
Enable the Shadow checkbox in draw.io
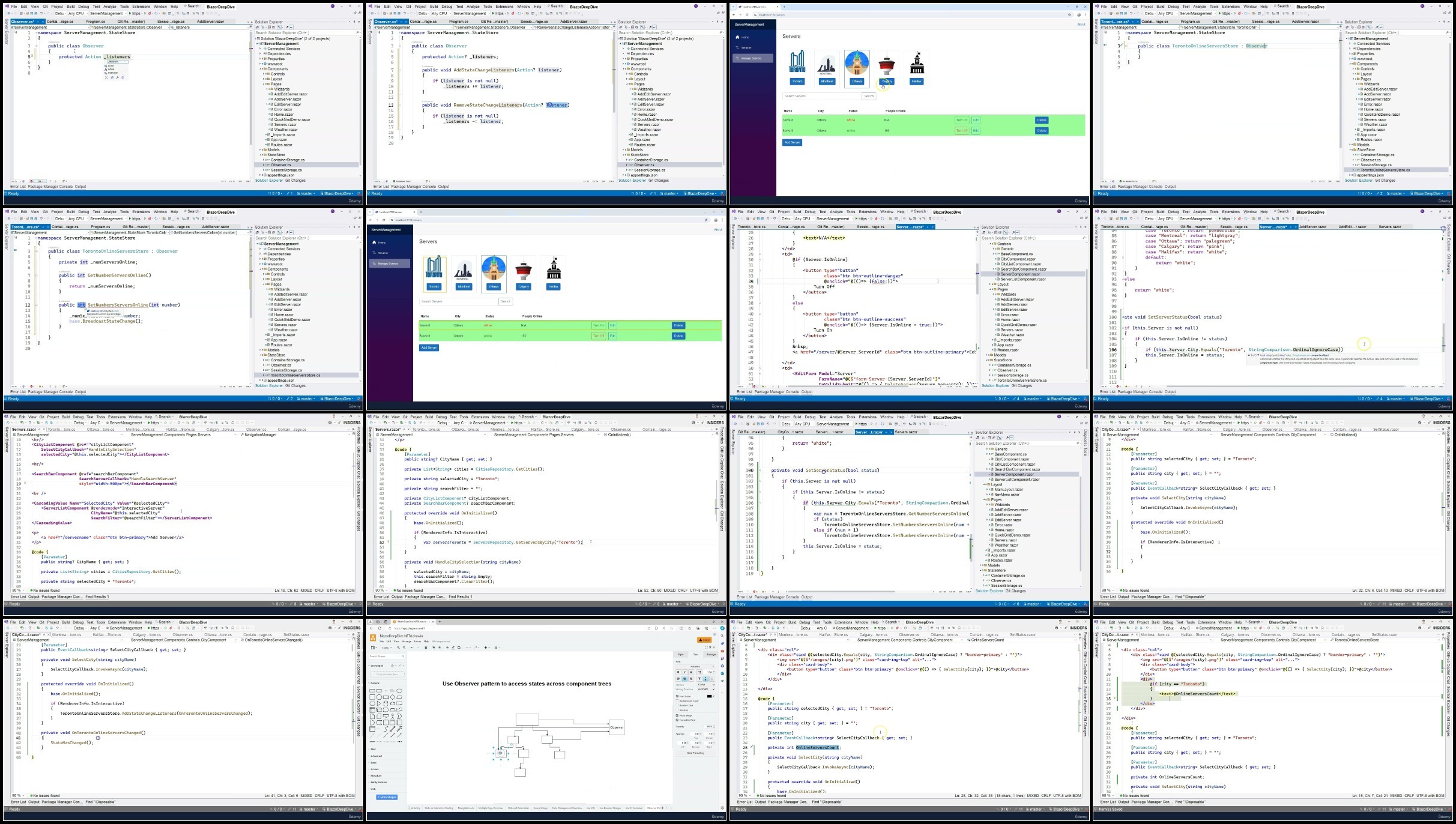(677, 710)
